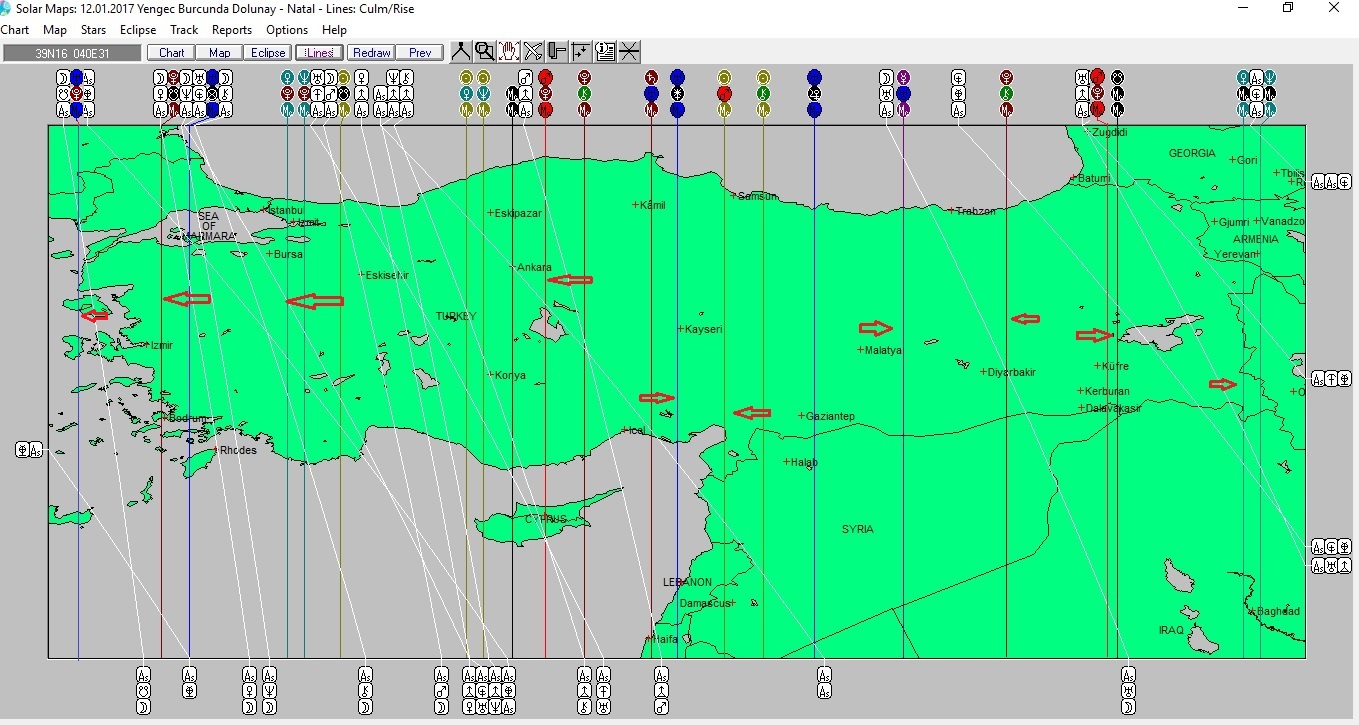Click the flag-shaped pointer toolbar icon
This screenshot has width=1359, height=725.
pyautogui.click(x=557, y=52)
